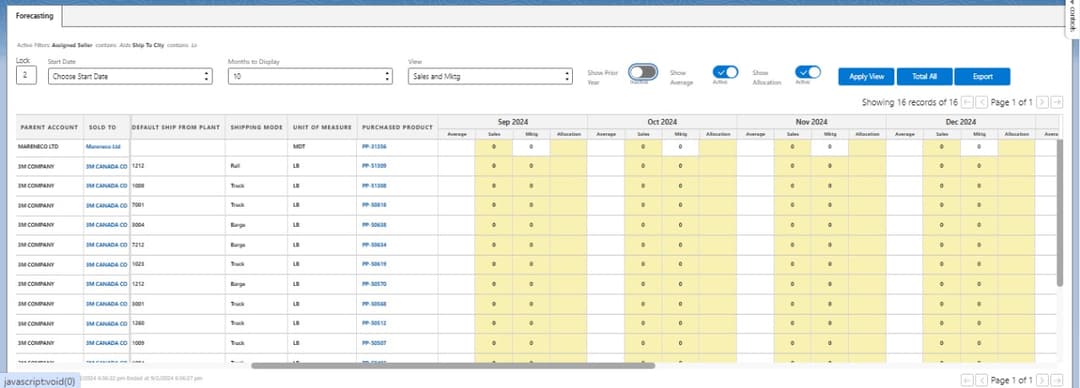Go to previous page using top pagination arrow
The width and height of the screenshot is (1080, 388).
pos(982,103)
